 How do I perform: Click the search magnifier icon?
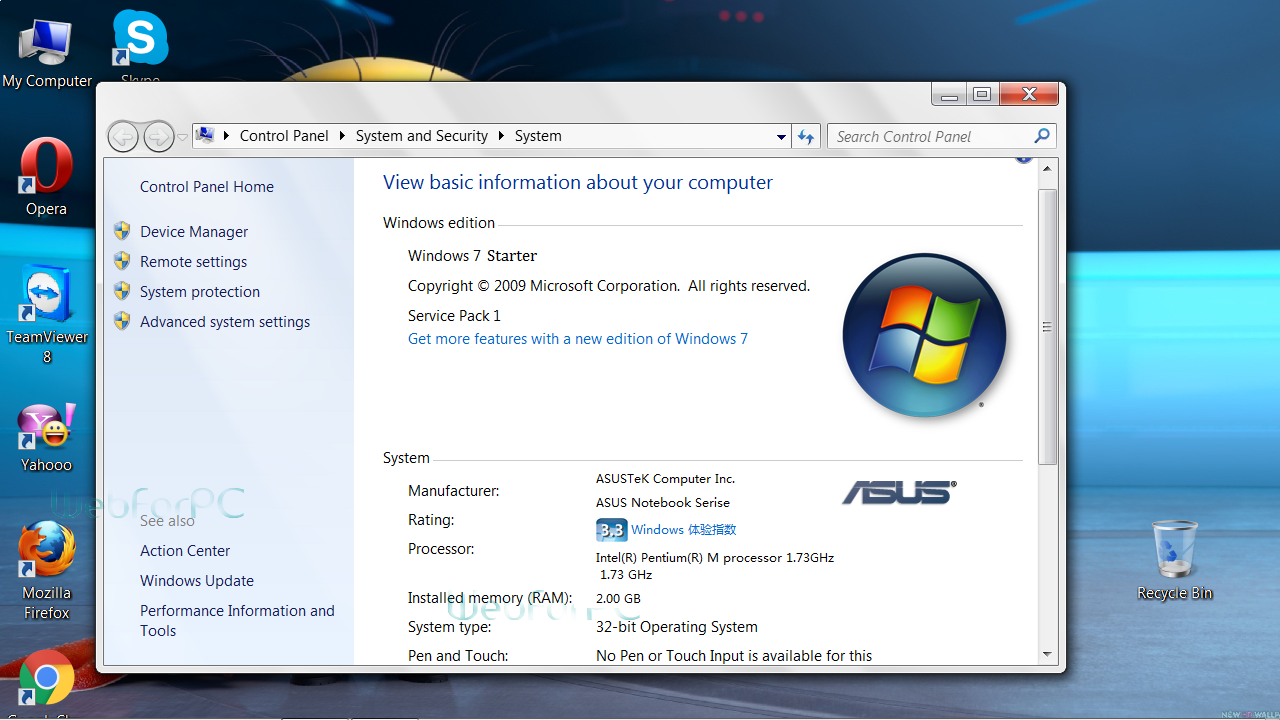click(x=1042, y=136)
